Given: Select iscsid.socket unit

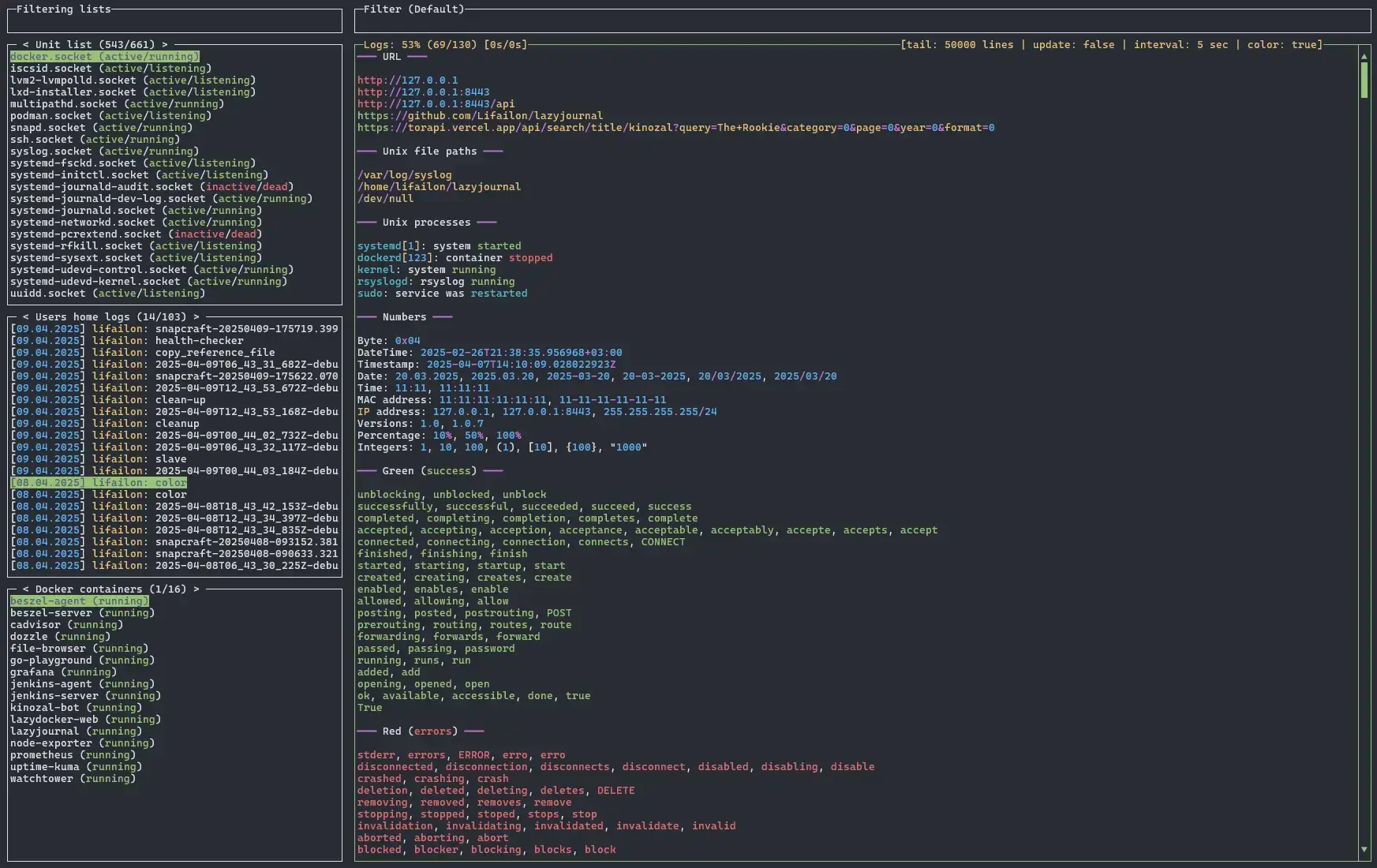Looking at the screenshot, I should click(111, 69).
